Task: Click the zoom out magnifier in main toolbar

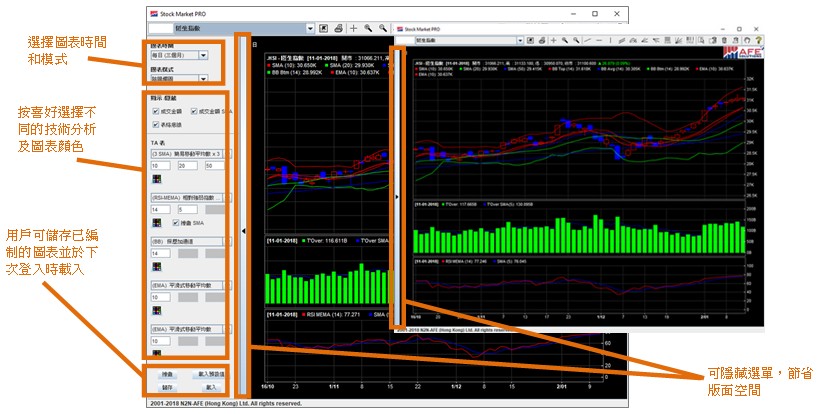Action: (382, 29)
